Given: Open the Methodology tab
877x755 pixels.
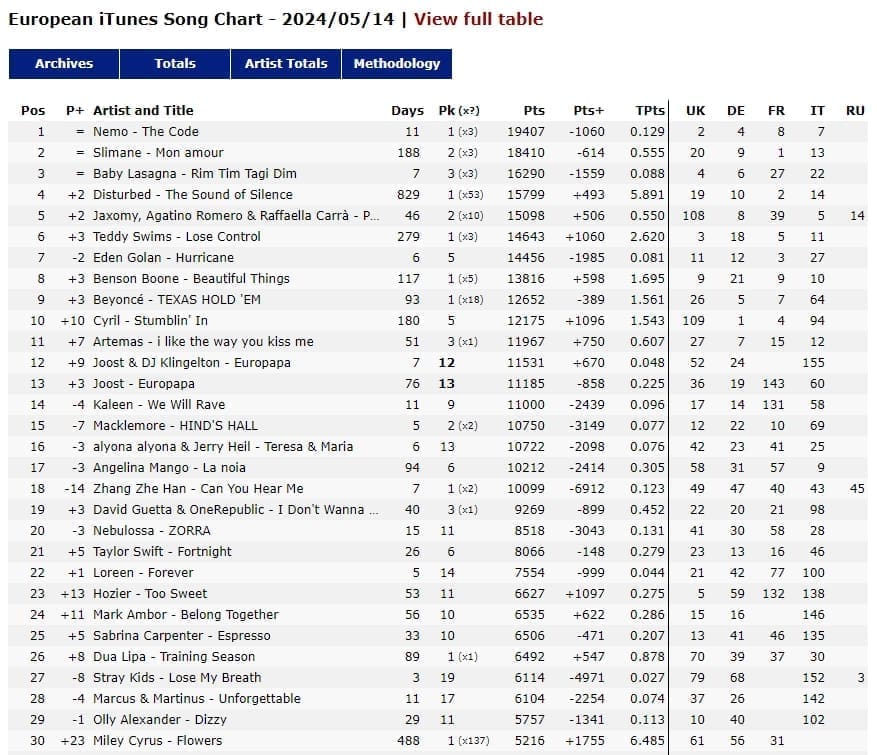Looking at the screenshot, I should coord(397,63).
